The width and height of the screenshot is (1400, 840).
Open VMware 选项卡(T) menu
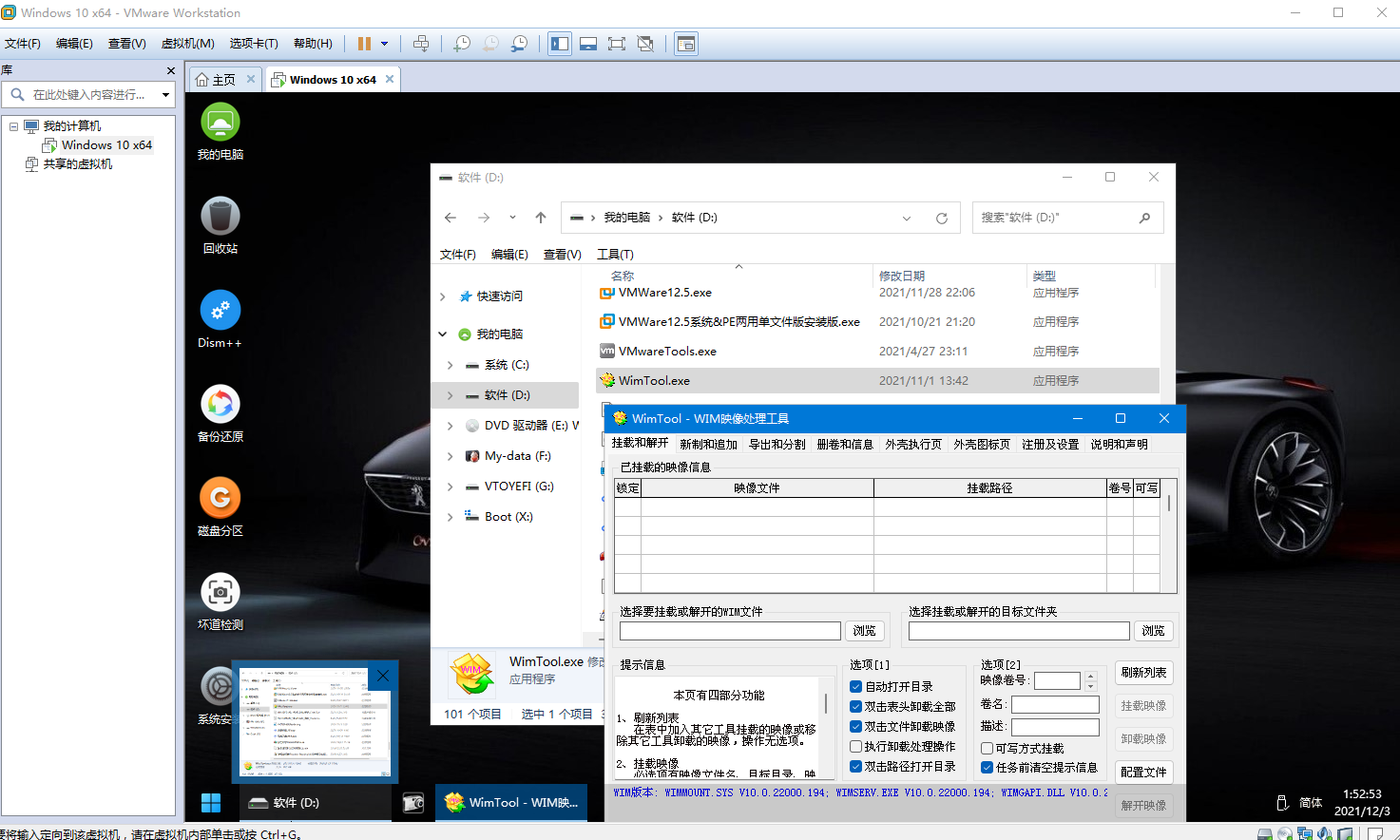pyautogui.click(x=254, y=44)
